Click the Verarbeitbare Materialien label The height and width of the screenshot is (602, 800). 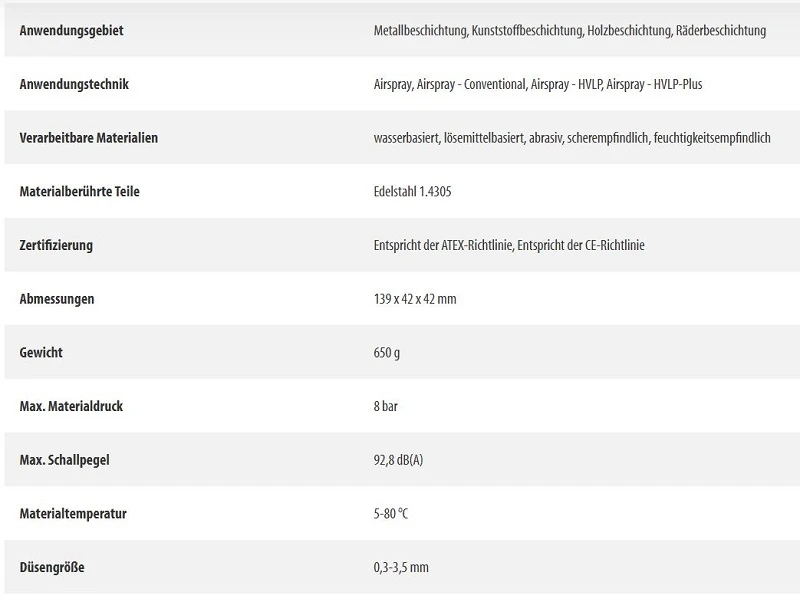89,138
